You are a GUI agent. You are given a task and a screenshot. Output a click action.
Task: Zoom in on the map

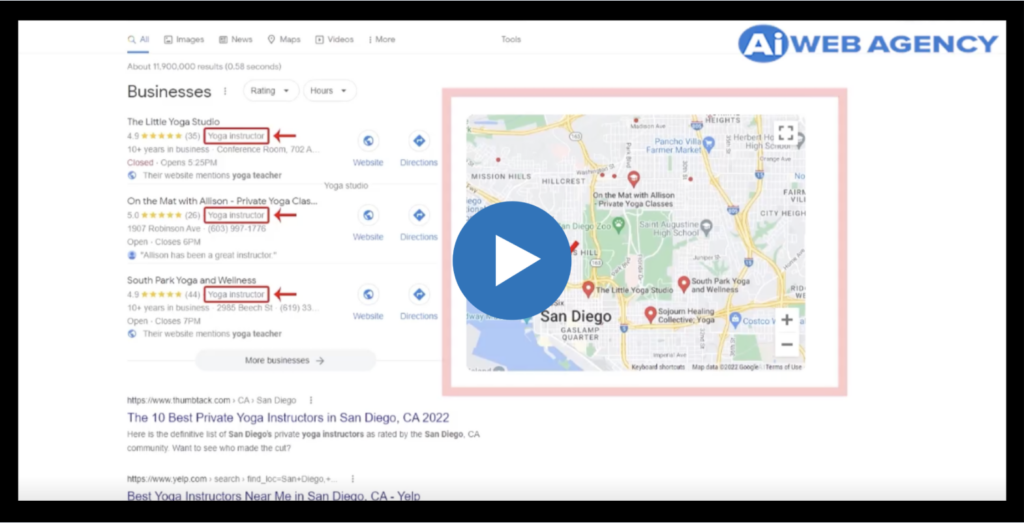787,320
